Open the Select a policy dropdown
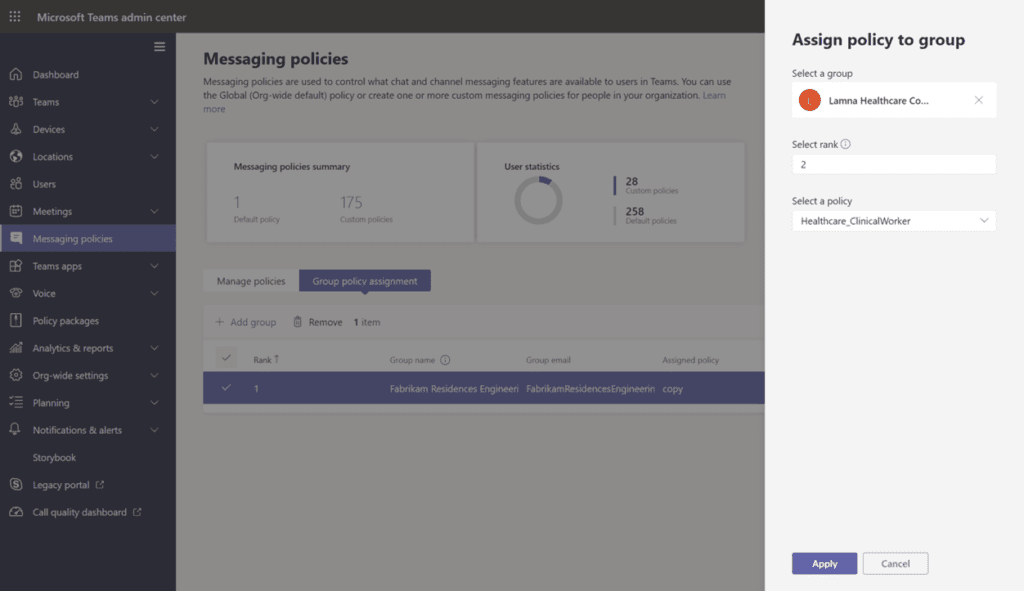The height and width of the screenshot is (591, 1024). tap(893, 221)
